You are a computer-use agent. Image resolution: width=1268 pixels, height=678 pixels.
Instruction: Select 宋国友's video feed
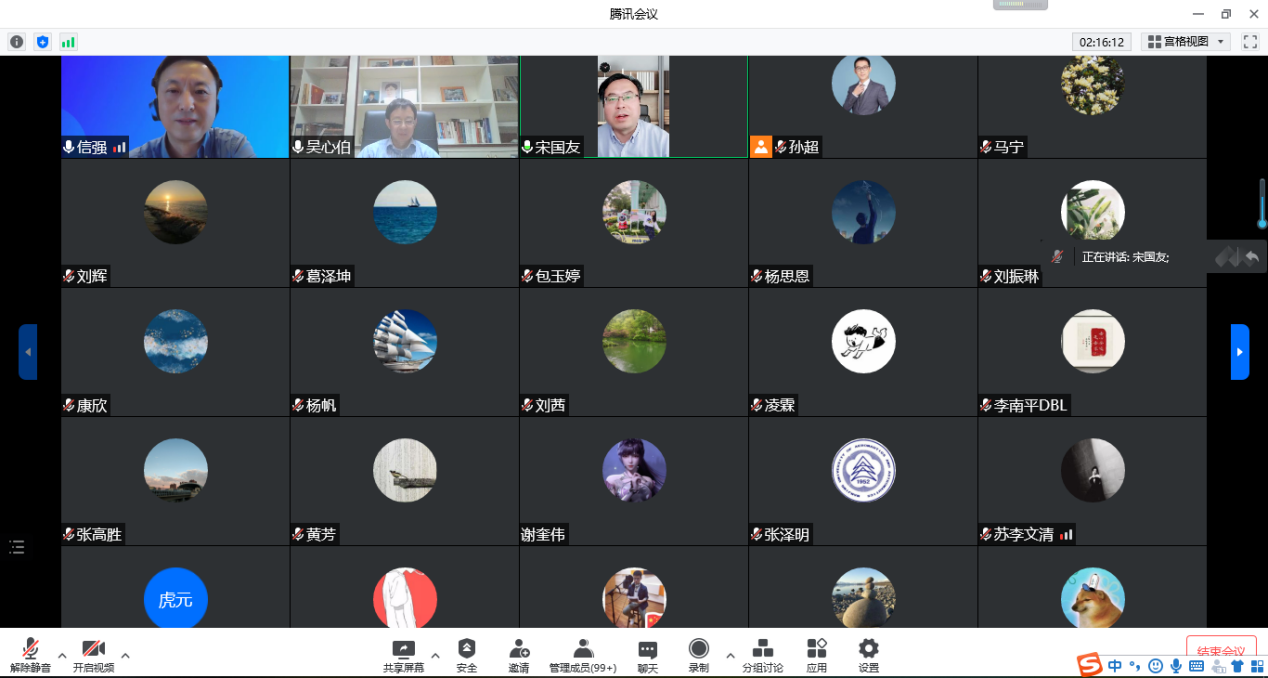(x=633, y=107)
